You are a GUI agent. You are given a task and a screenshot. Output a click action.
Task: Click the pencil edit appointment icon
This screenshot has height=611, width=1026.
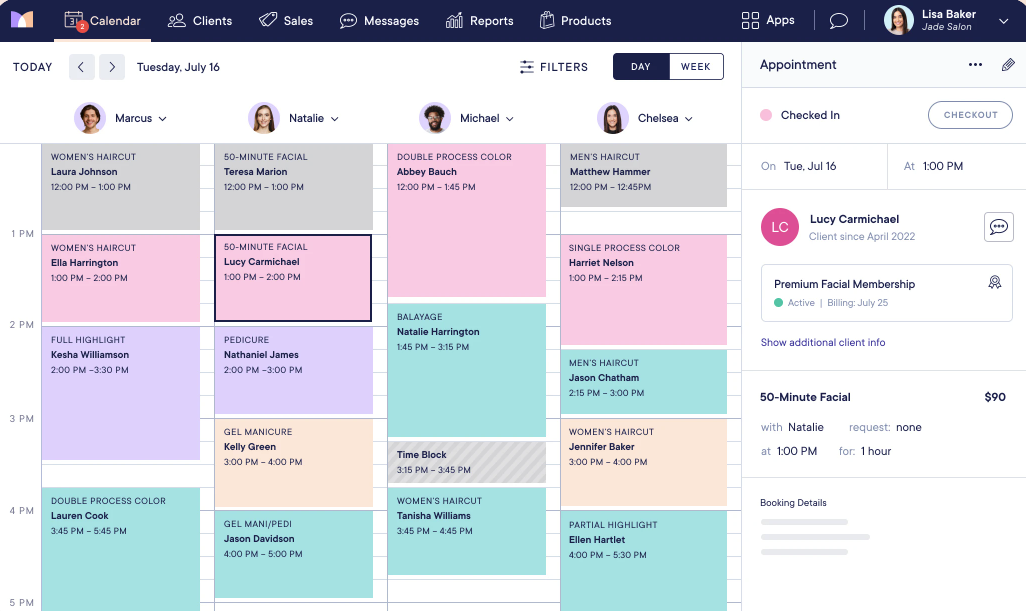pos(1007,65)
